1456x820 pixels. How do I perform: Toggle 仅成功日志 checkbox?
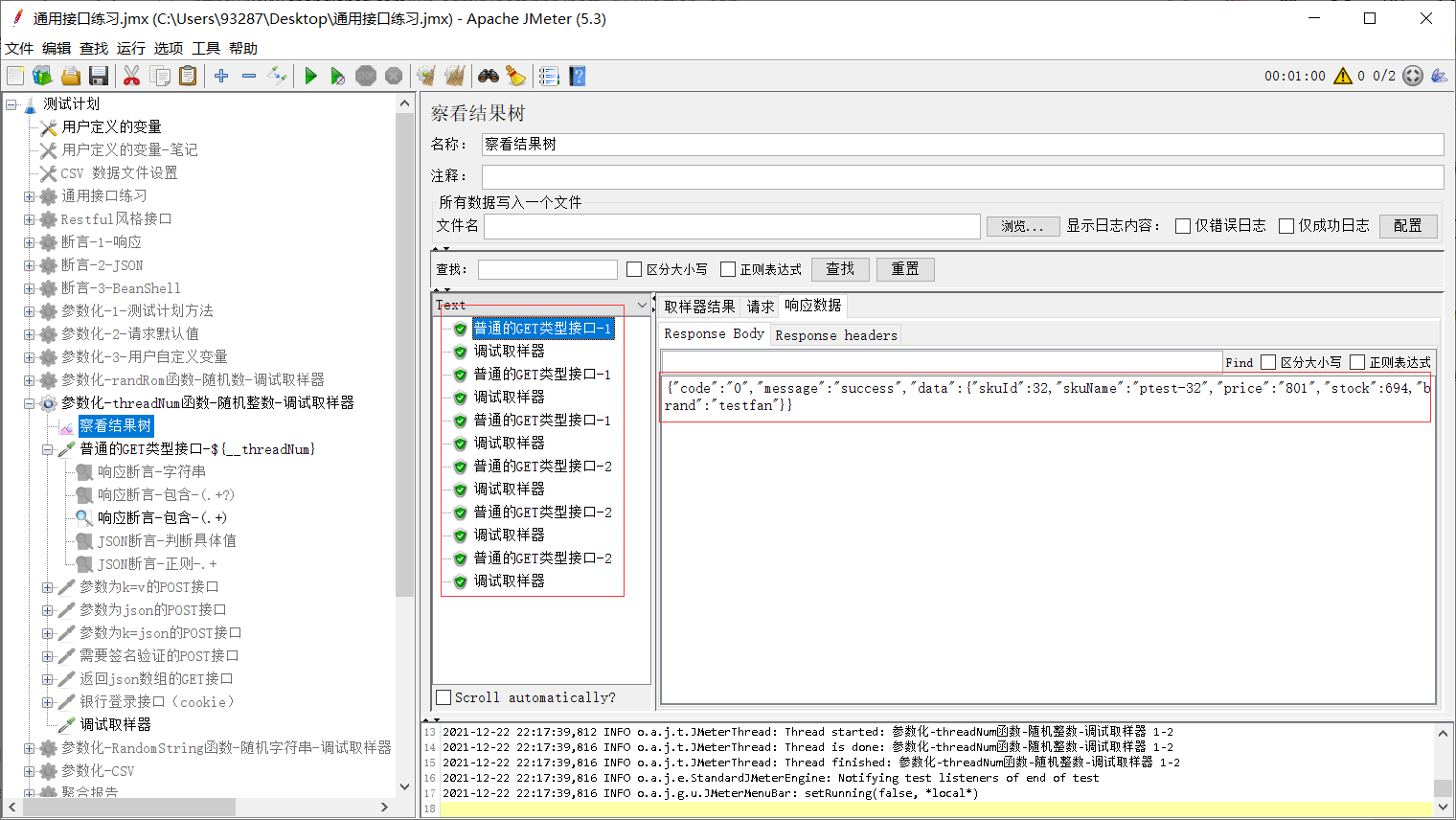(x=1286, y=226)
